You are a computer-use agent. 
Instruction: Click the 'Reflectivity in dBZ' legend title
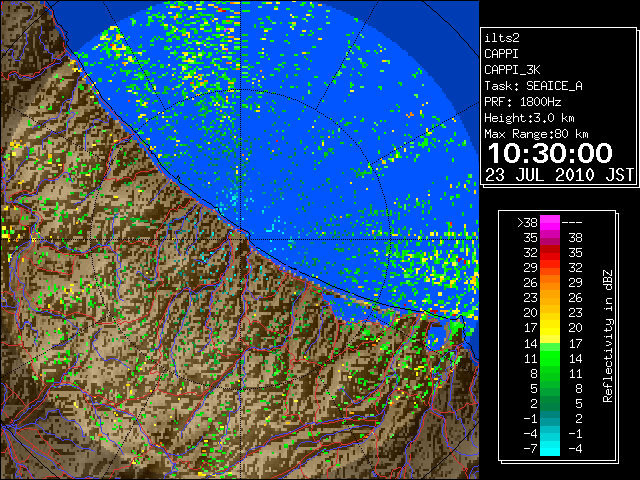[x=608, y=336]
